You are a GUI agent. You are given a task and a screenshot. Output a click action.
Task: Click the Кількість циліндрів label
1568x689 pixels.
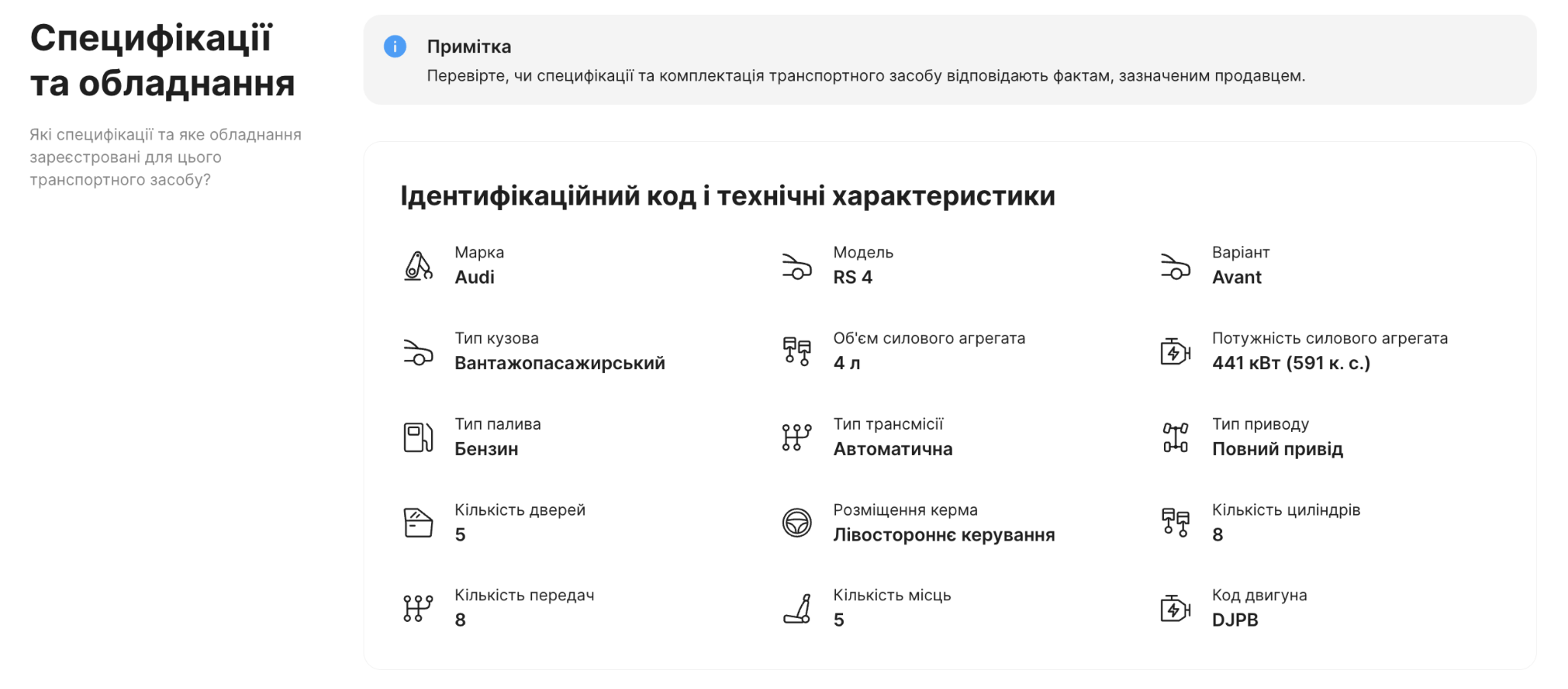coord(1285,510)
